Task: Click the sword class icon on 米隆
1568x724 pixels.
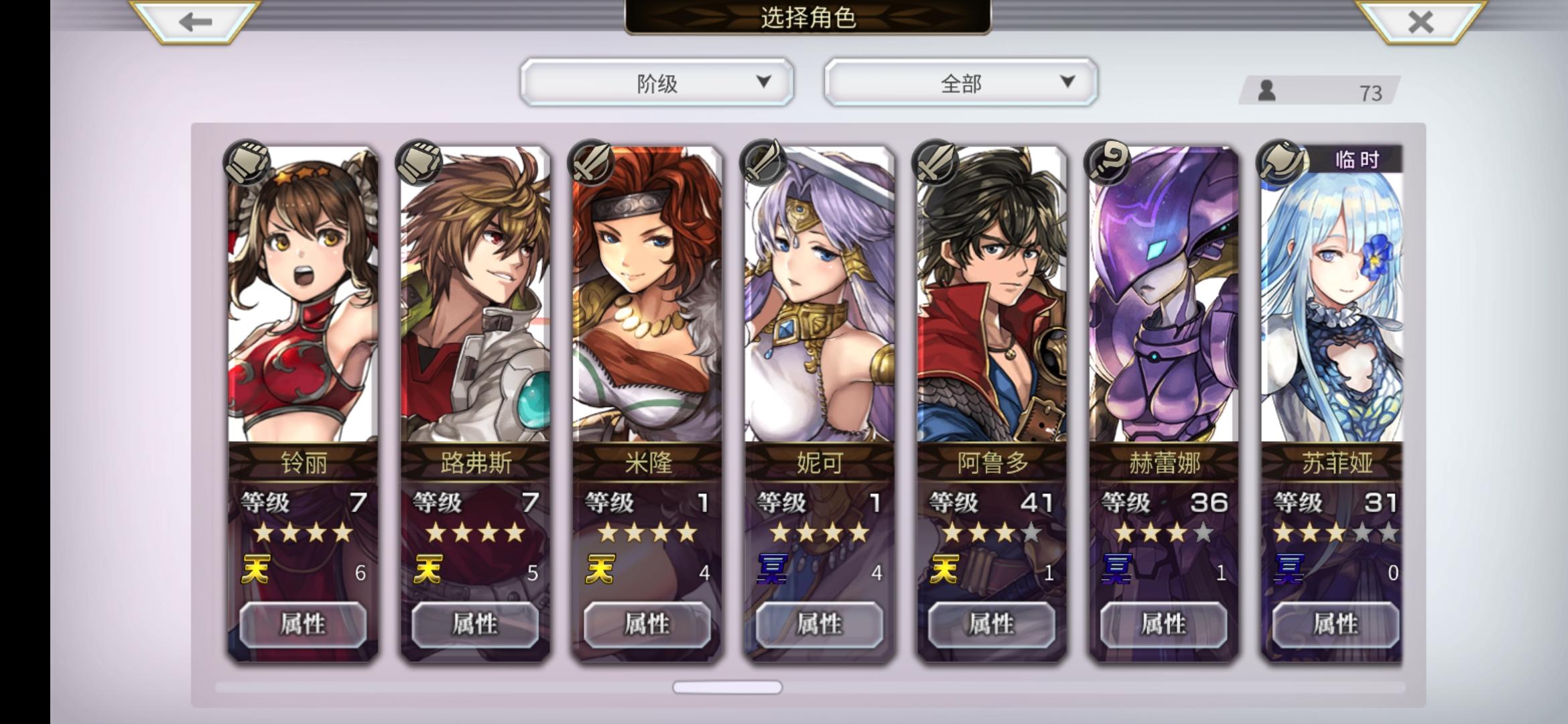Action: [591, 162]
